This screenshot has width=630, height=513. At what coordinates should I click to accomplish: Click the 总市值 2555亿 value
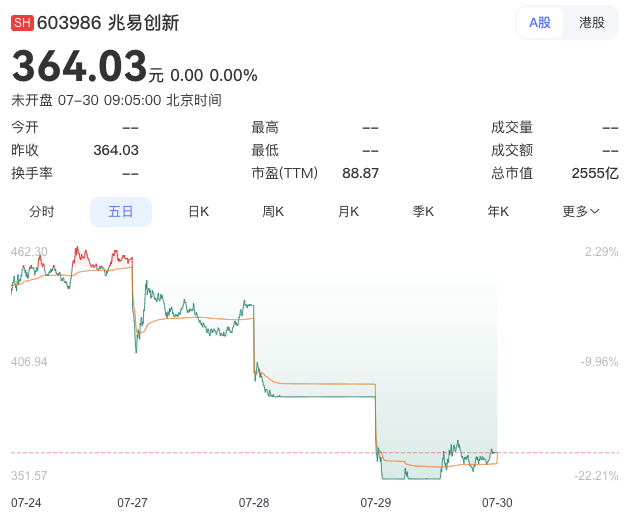[595, 174]
